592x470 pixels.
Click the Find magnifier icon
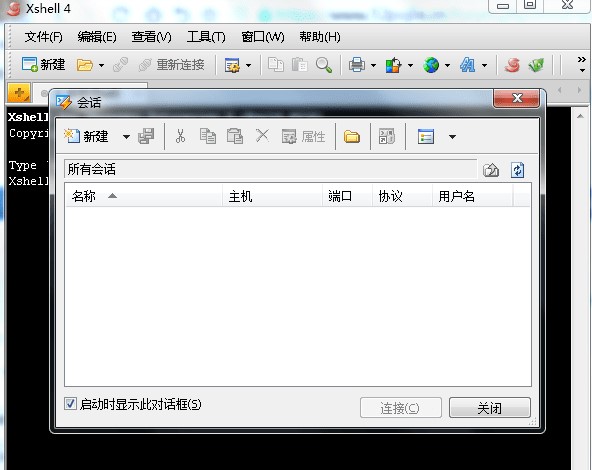pos(324,65)
